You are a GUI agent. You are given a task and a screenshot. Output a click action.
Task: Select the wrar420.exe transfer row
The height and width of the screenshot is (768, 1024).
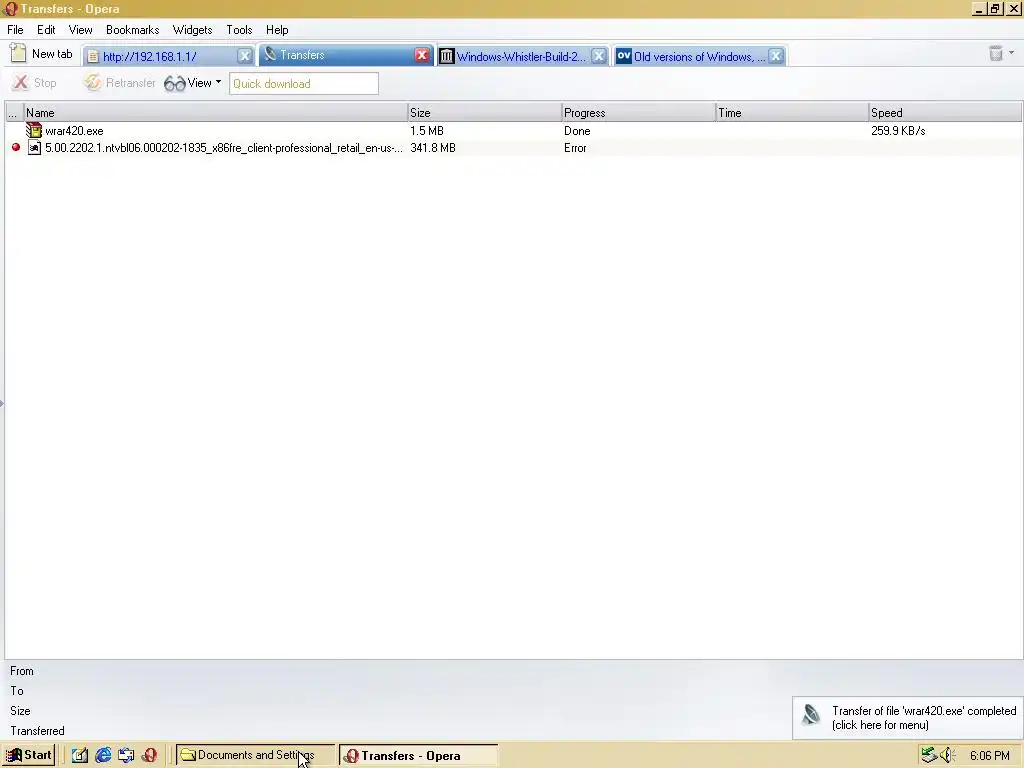coord(513,131)
